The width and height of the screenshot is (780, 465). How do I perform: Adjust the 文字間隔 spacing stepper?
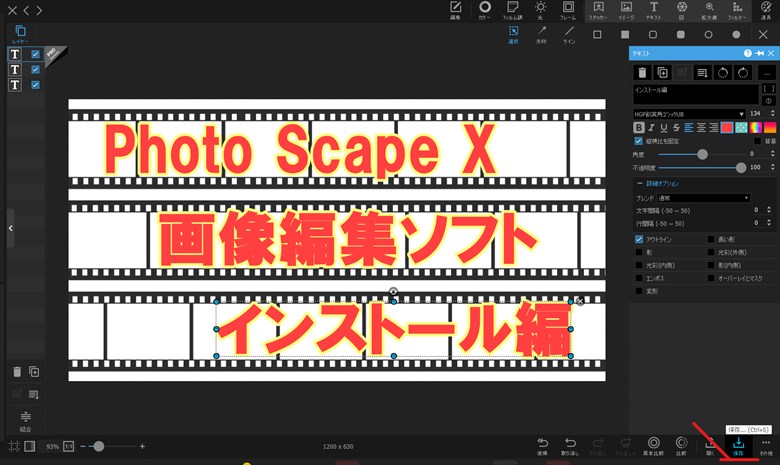coord(769,210)
